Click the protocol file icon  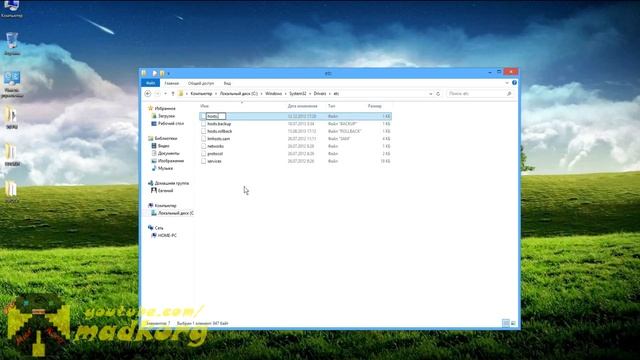click(203, 154)
